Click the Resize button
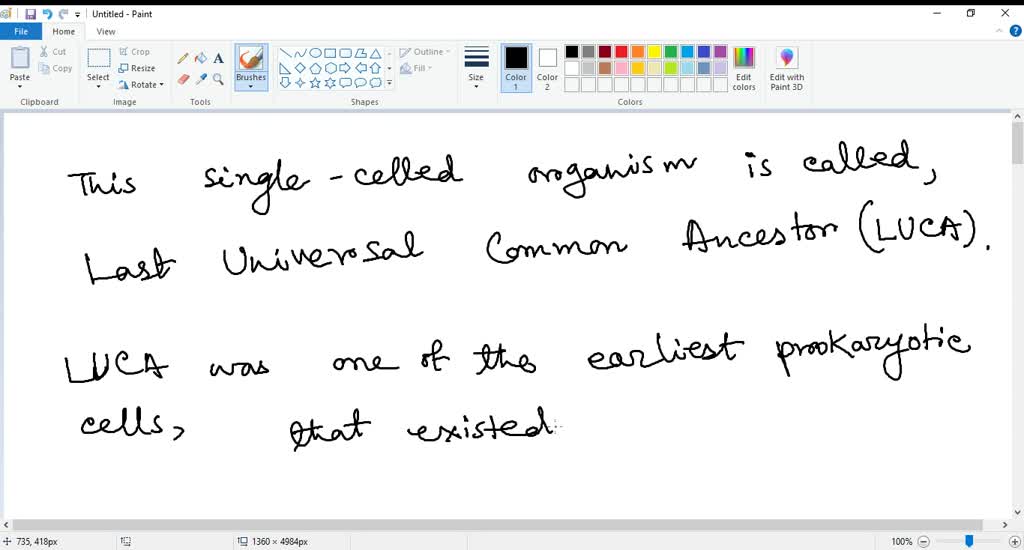Image resolution: width=1024 pixels, height=550 pixels. click(x=137, y=68)
